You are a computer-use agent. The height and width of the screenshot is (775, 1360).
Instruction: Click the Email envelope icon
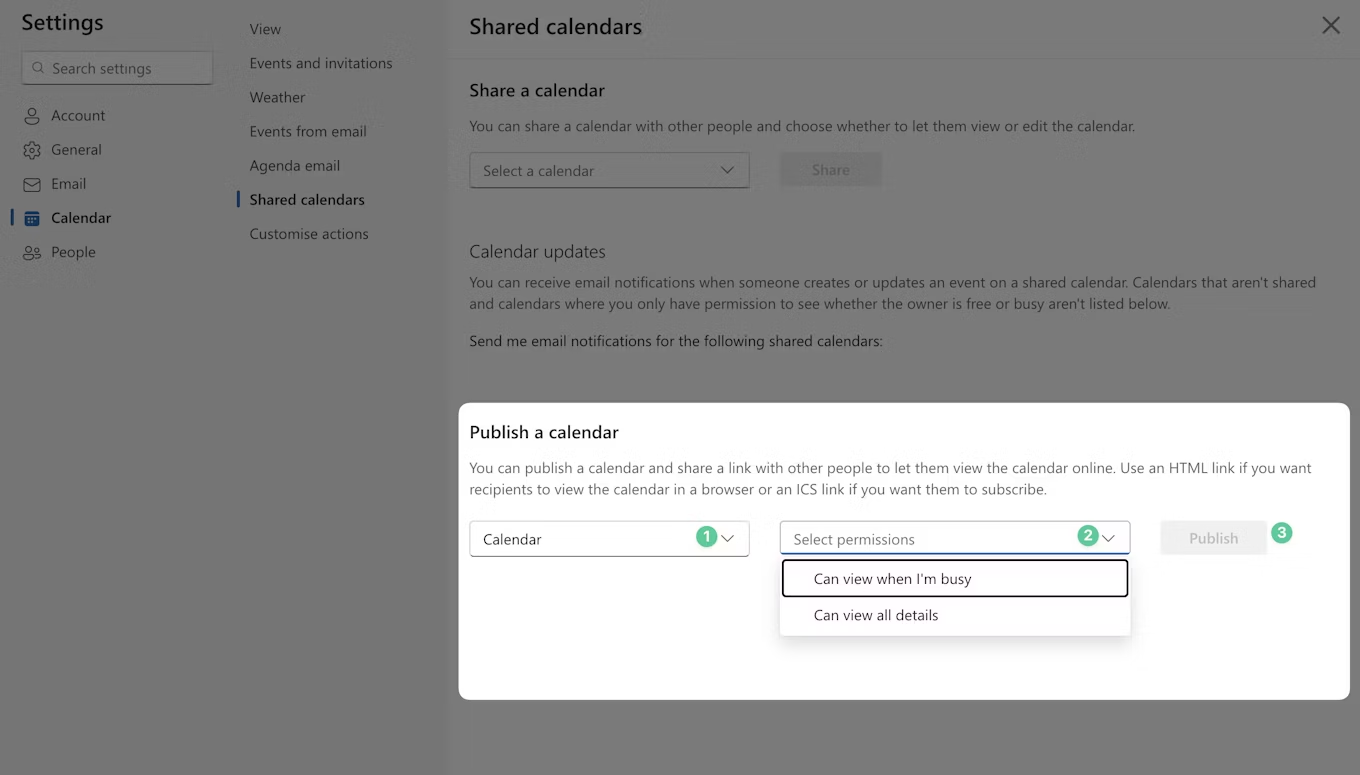[32, 184]
